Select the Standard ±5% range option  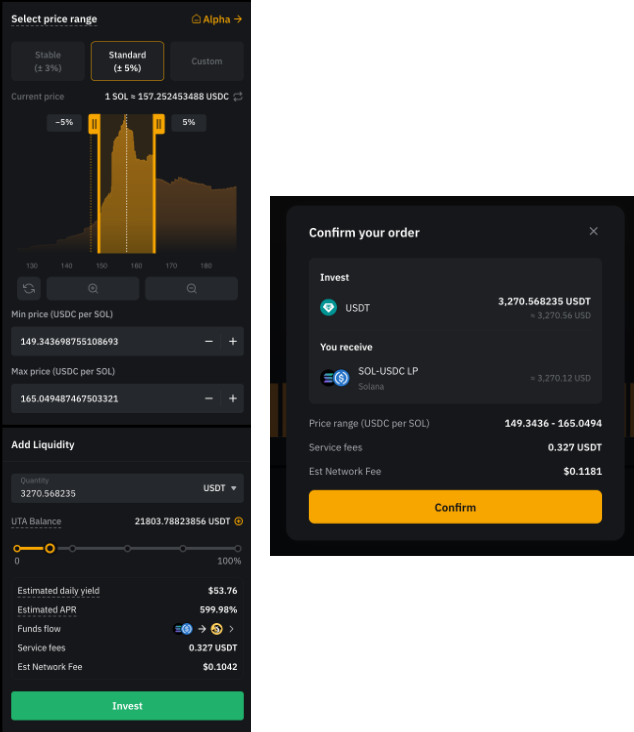tap(127, 61)
